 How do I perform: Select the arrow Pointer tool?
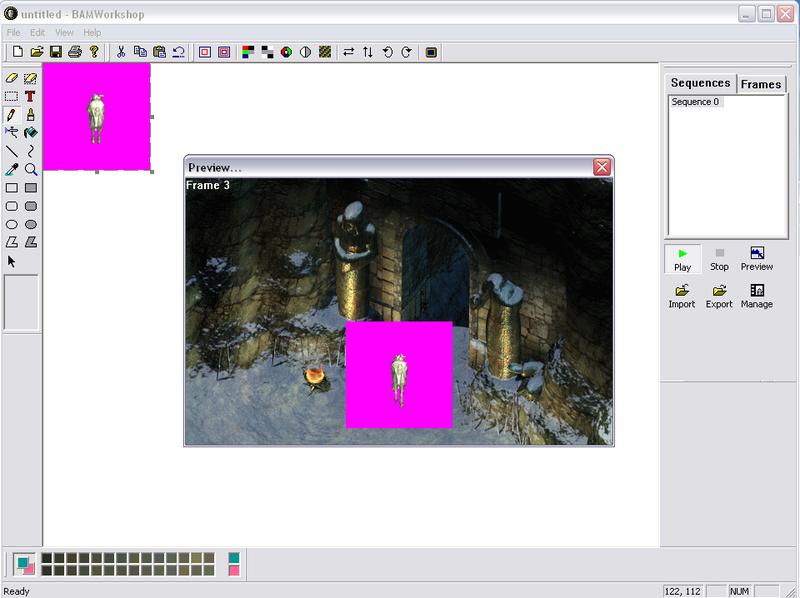point(11,261)
